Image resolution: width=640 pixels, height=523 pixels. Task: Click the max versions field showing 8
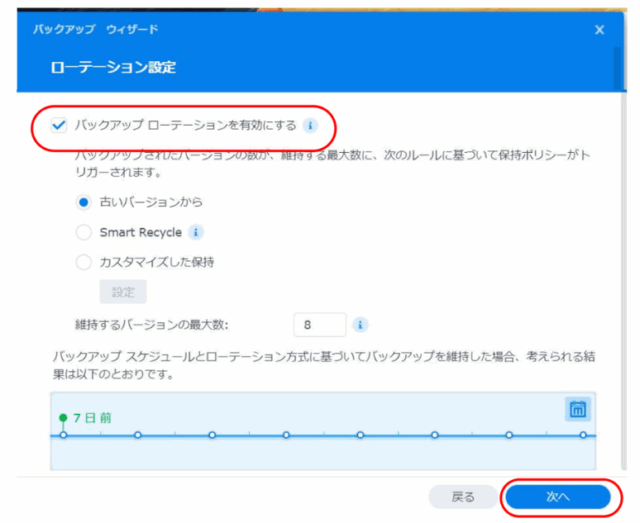coord(319,325)
